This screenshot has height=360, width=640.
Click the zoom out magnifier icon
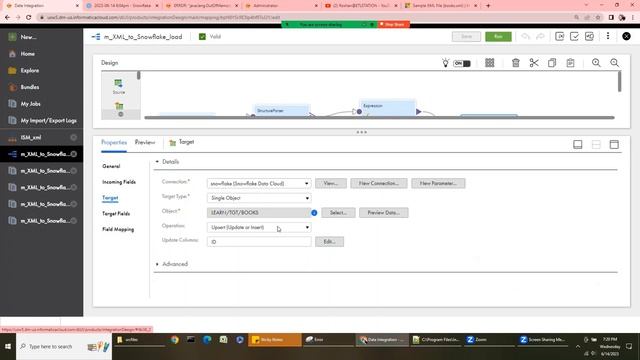614,63
